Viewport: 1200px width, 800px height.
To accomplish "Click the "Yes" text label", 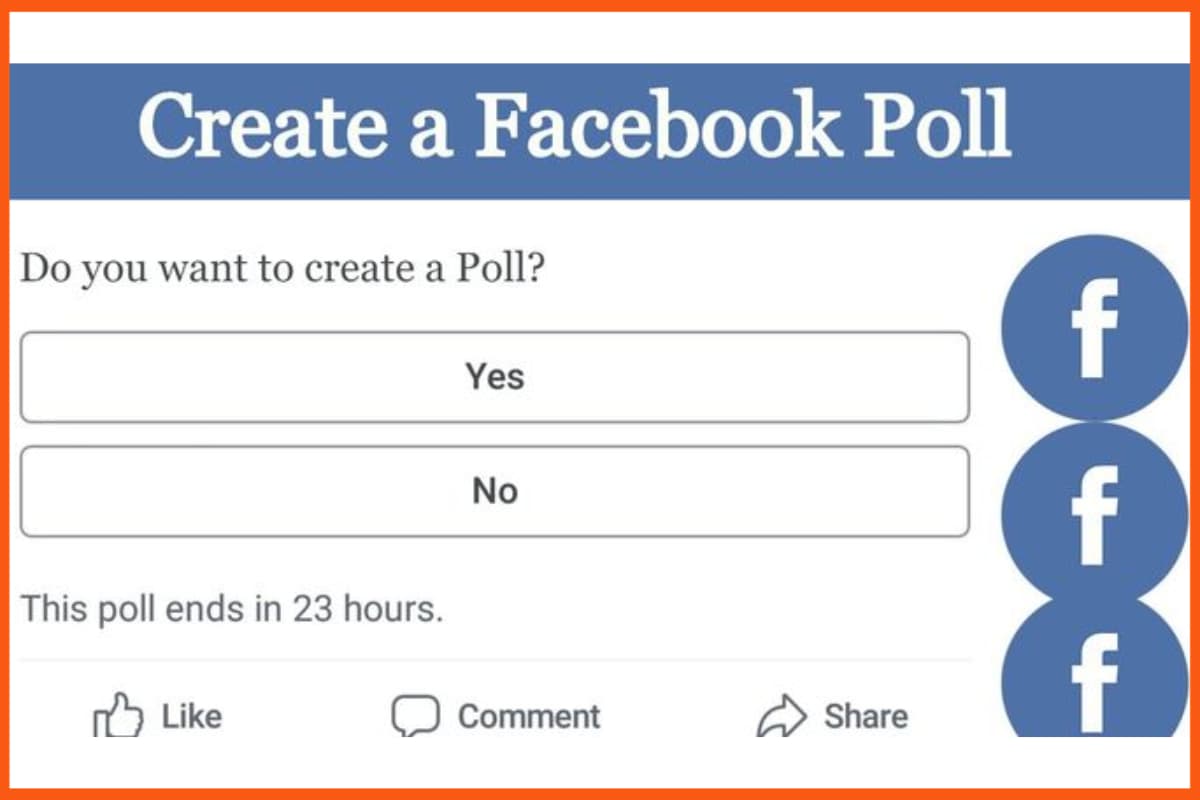I will [495, 377].
